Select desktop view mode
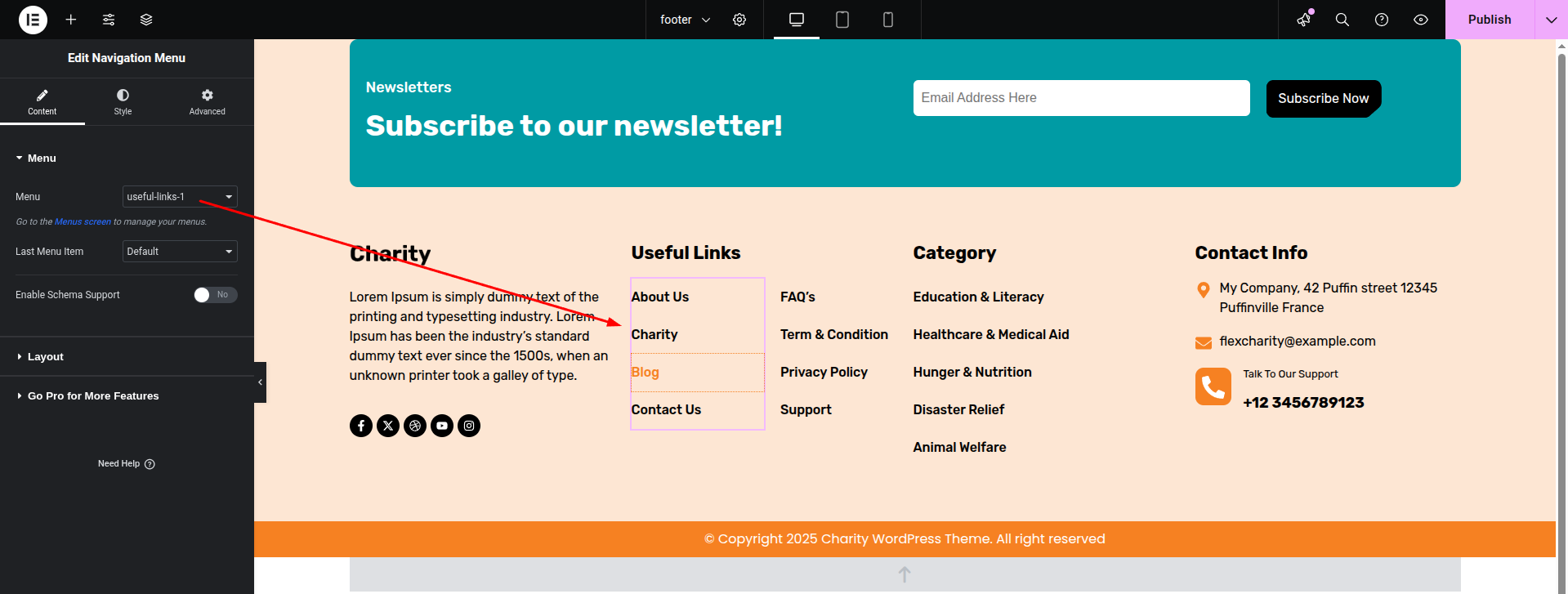Viewport: 1568px width, 594px height. click(x=796, y=20)
